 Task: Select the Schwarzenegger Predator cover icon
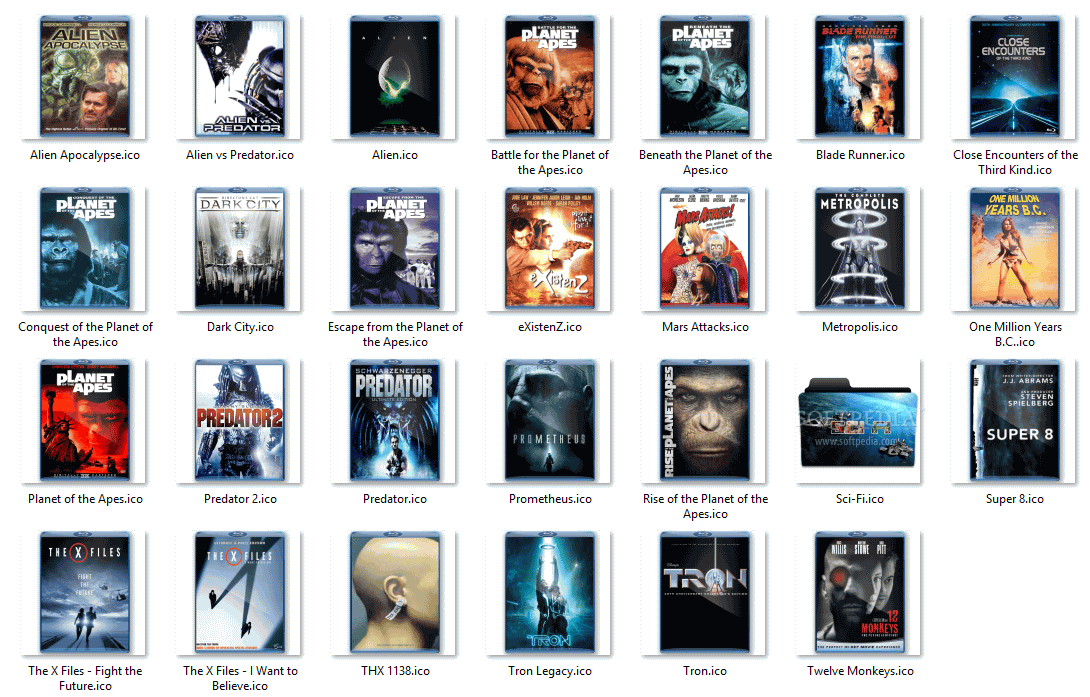pyautogui.click(x=395, y=420)
